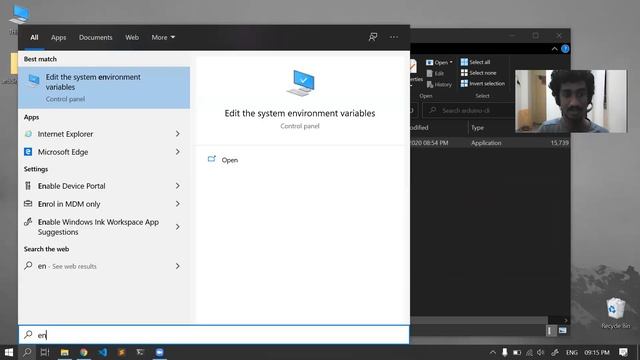Click Invert selection in File Explorer ribbon
The width and height of the screenshot is (640, 360).
tap(483, 83)
